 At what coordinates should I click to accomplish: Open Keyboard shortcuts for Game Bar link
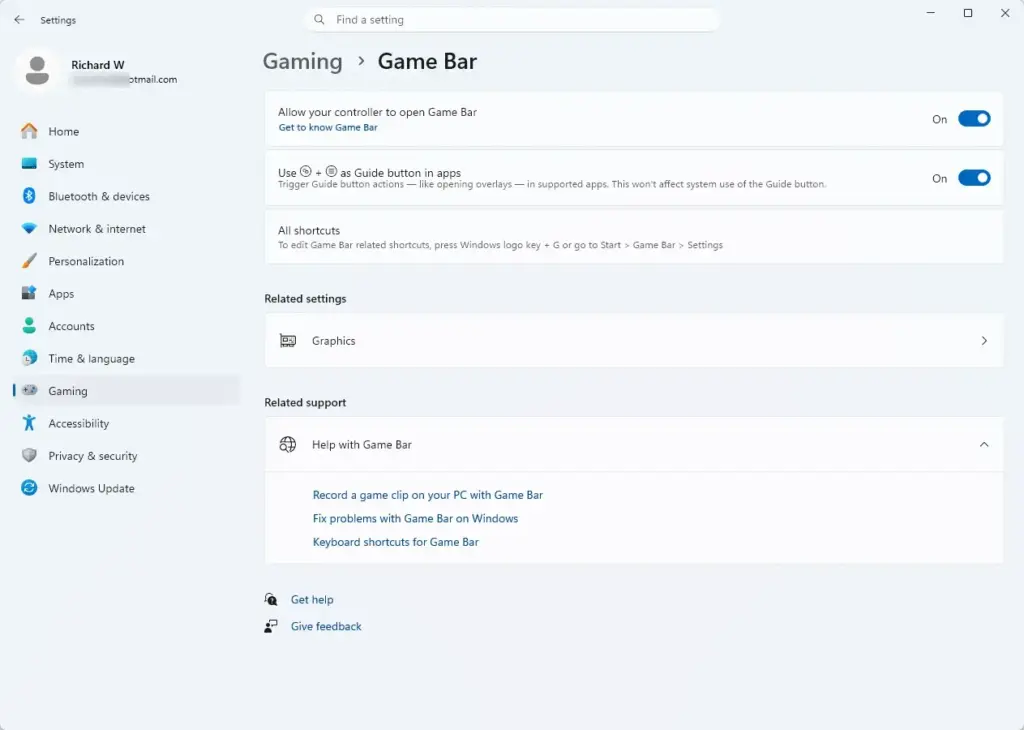[396, 542]
